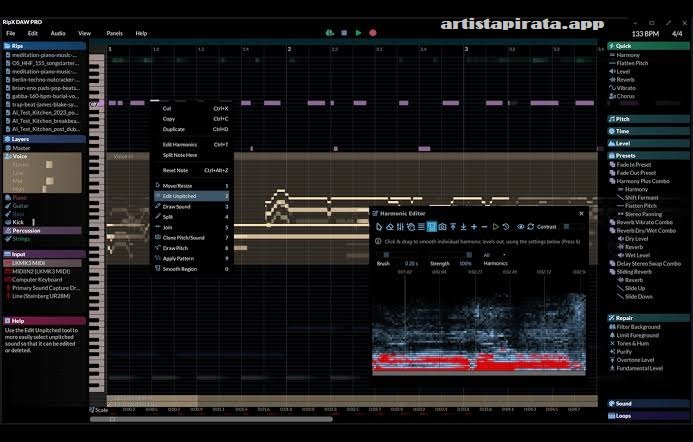Open the All Harmonics dropdown

point(495,255)
